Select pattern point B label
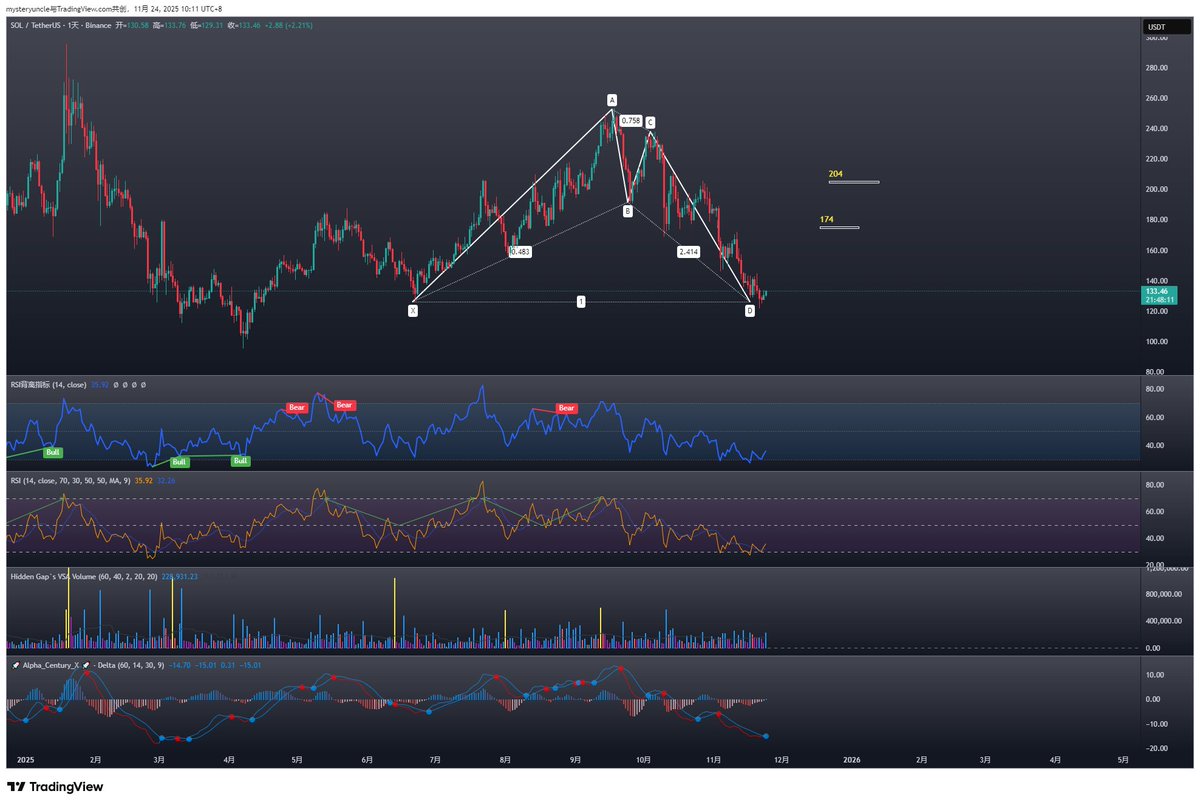Screen dimensions: 1200x805 coord(627,211)
